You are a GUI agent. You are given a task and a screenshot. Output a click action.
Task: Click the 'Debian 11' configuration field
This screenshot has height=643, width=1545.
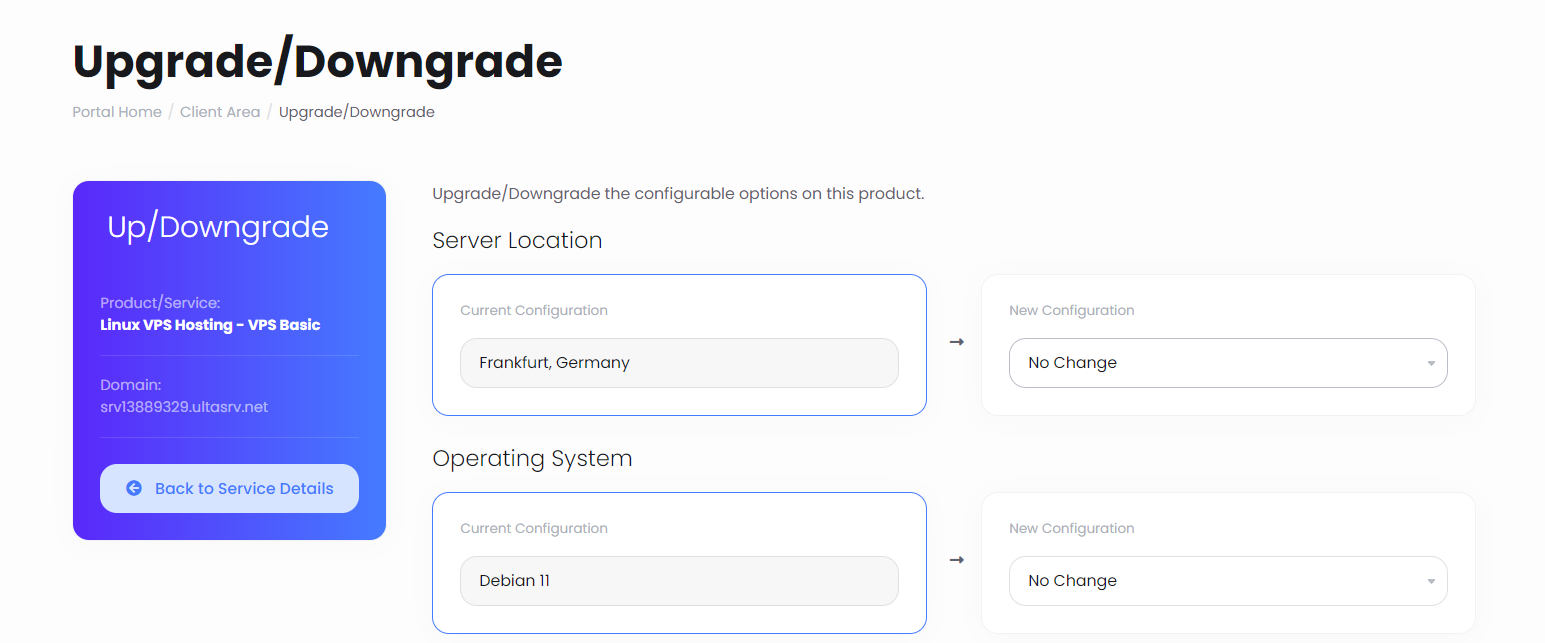(x=679, y=580)
